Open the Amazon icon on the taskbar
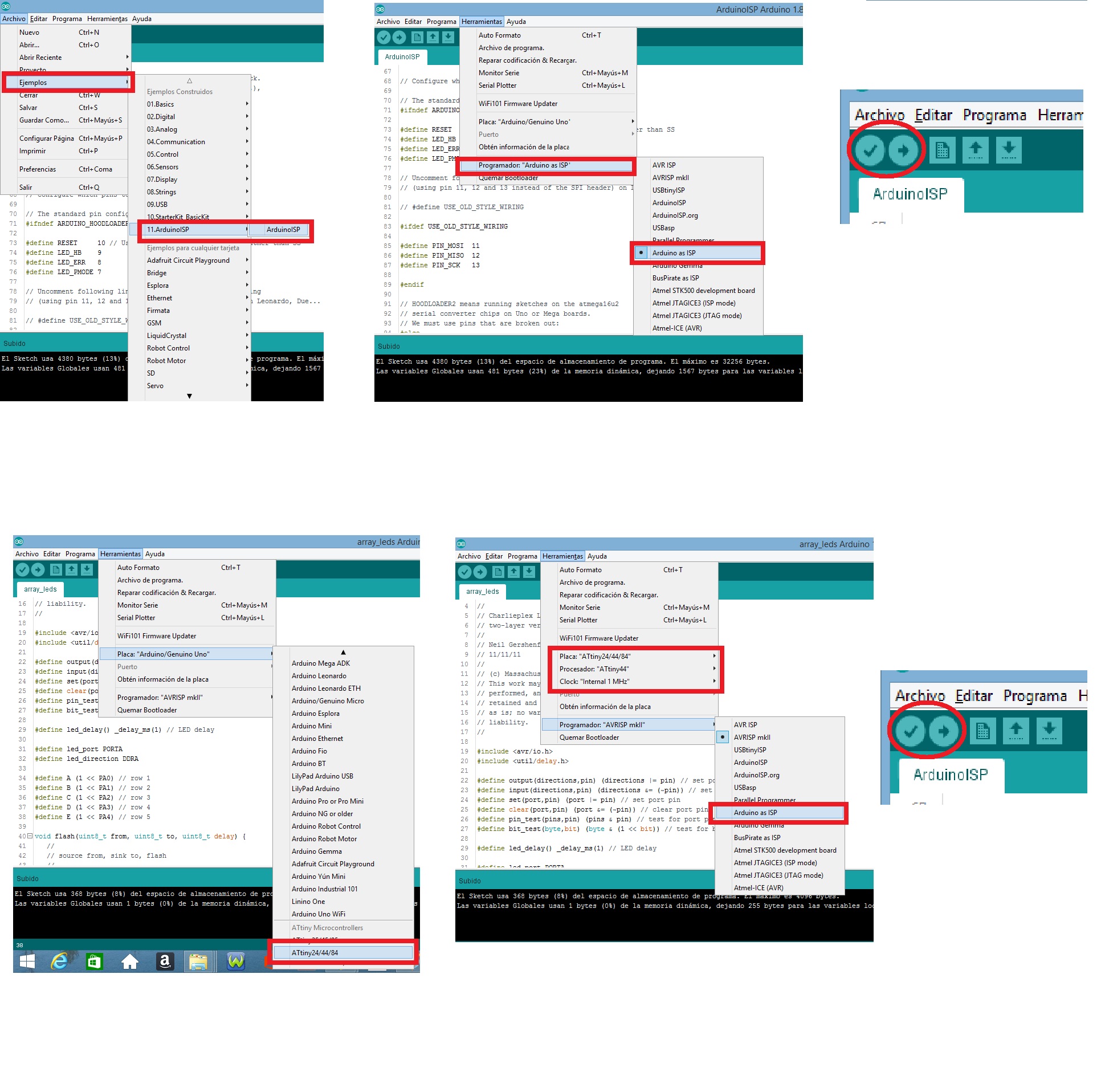1101x1092 pixels. 165,962
